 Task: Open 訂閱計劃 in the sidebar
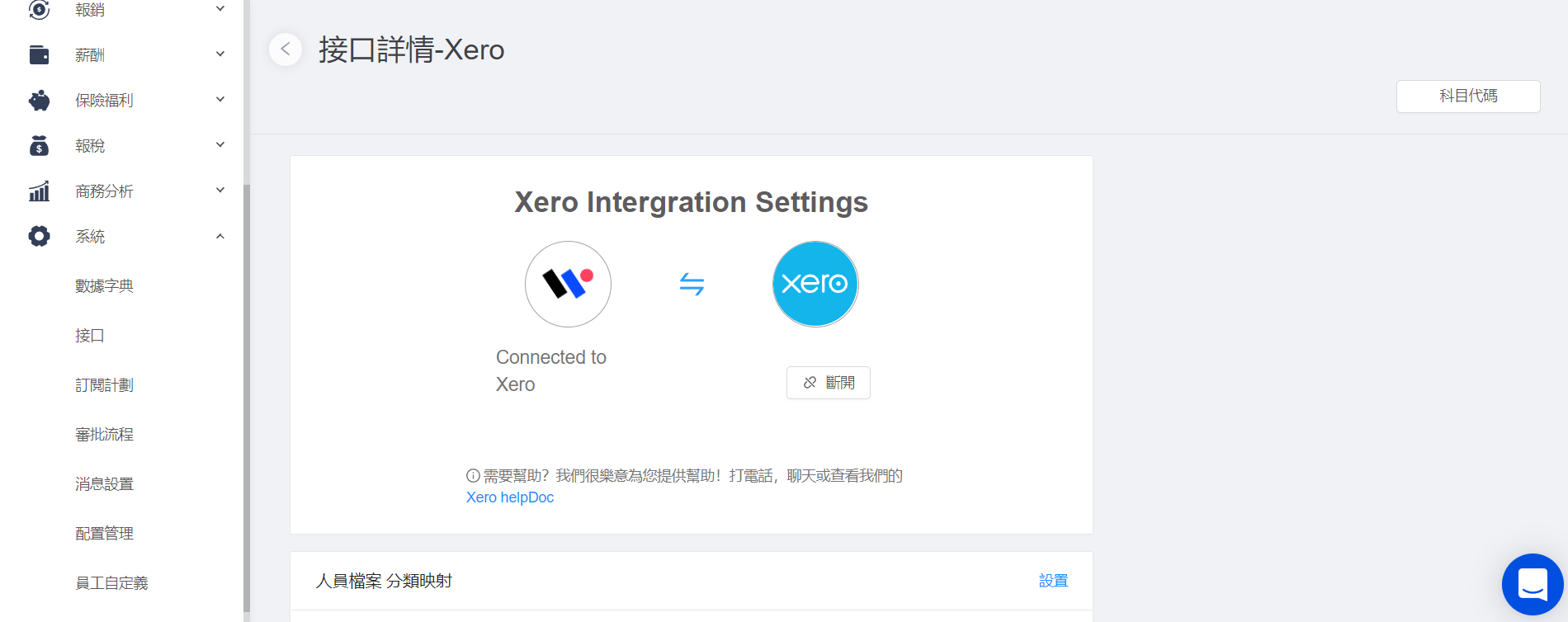104,385
